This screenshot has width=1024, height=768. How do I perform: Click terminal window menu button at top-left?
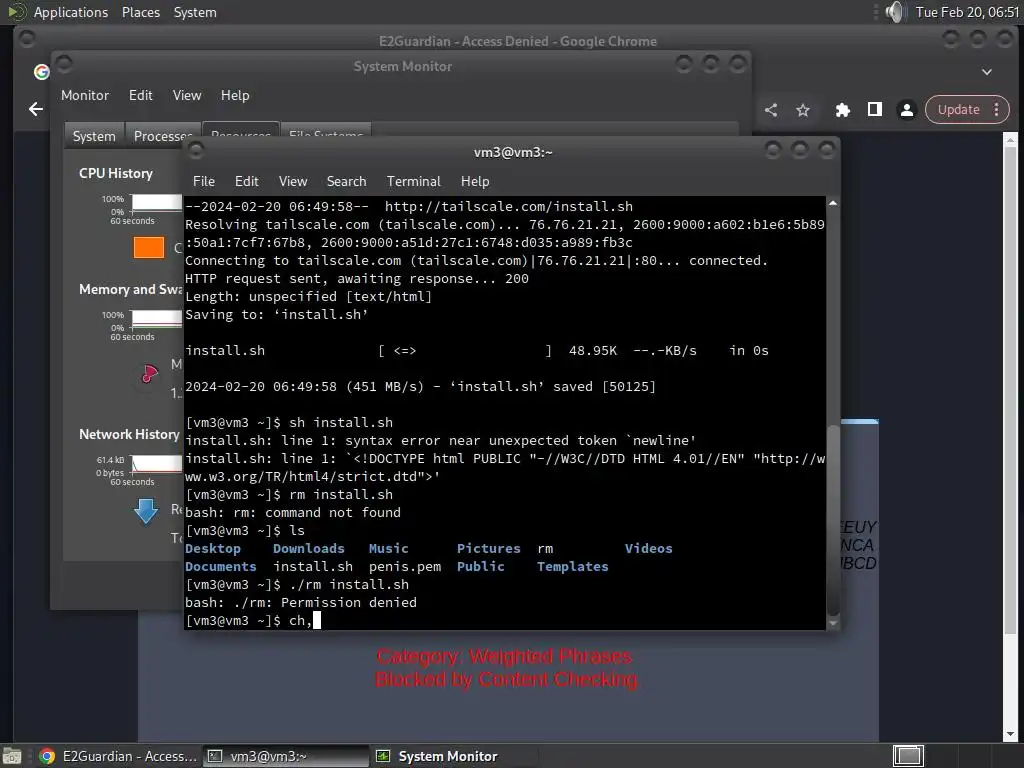coord(195,151)
